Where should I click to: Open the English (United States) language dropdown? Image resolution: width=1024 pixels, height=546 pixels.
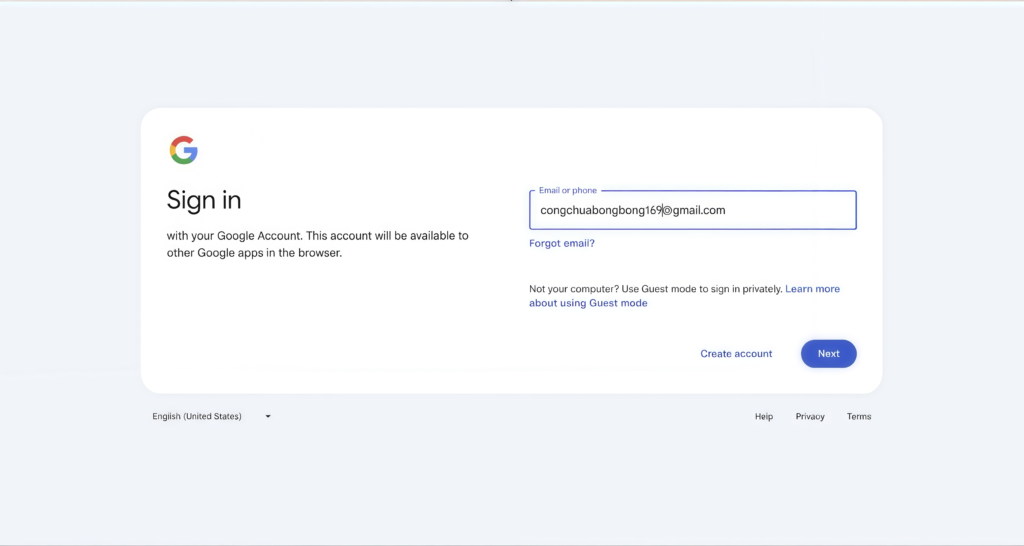(198, 417)
